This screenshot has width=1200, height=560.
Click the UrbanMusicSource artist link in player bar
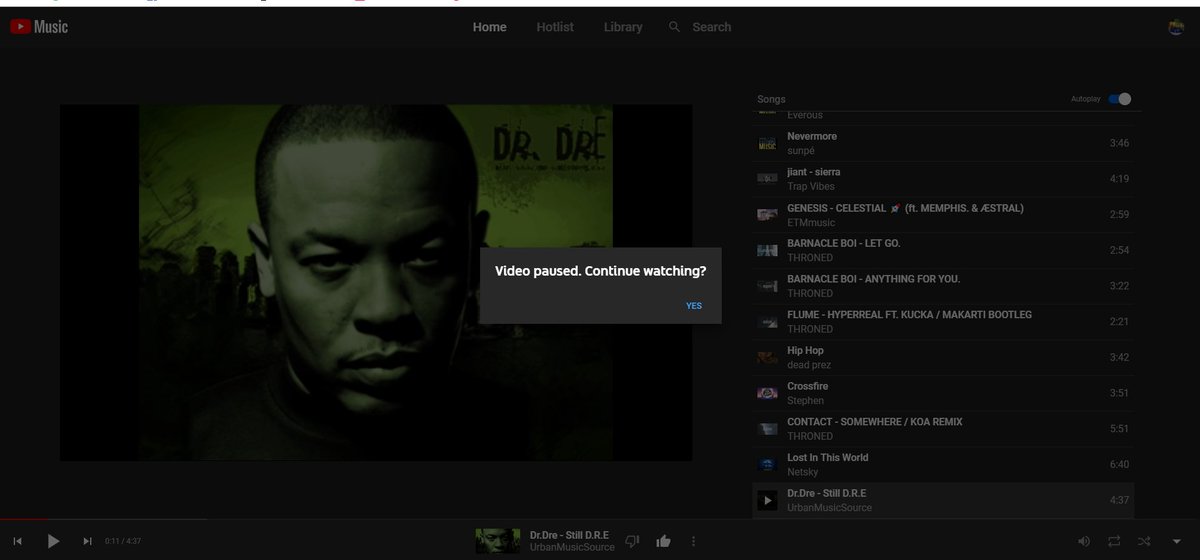[x=572, y=548]
